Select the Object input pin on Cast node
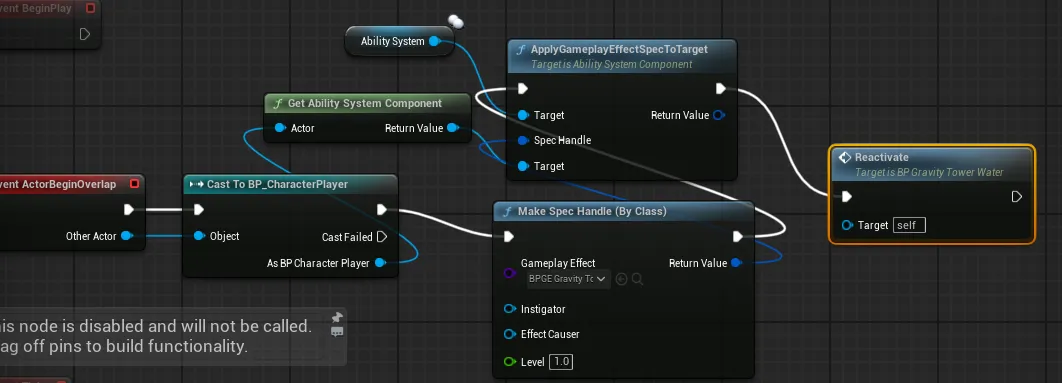The height and width of the screenshot is (383, 1062). (x=198, y=236)
